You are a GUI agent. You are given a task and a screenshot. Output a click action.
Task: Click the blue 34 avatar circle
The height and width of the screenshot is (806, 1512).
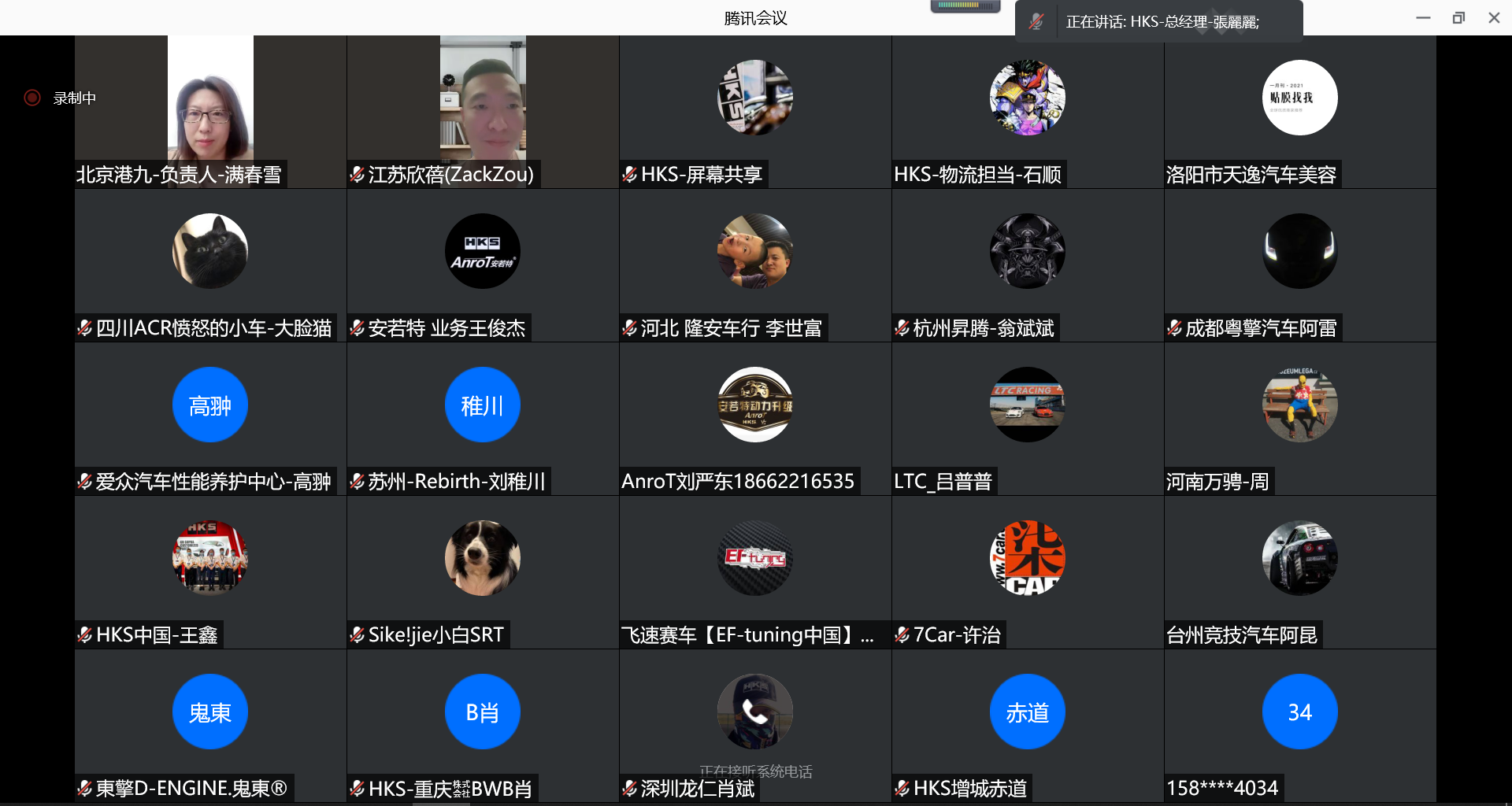(x=1299, y=712)
